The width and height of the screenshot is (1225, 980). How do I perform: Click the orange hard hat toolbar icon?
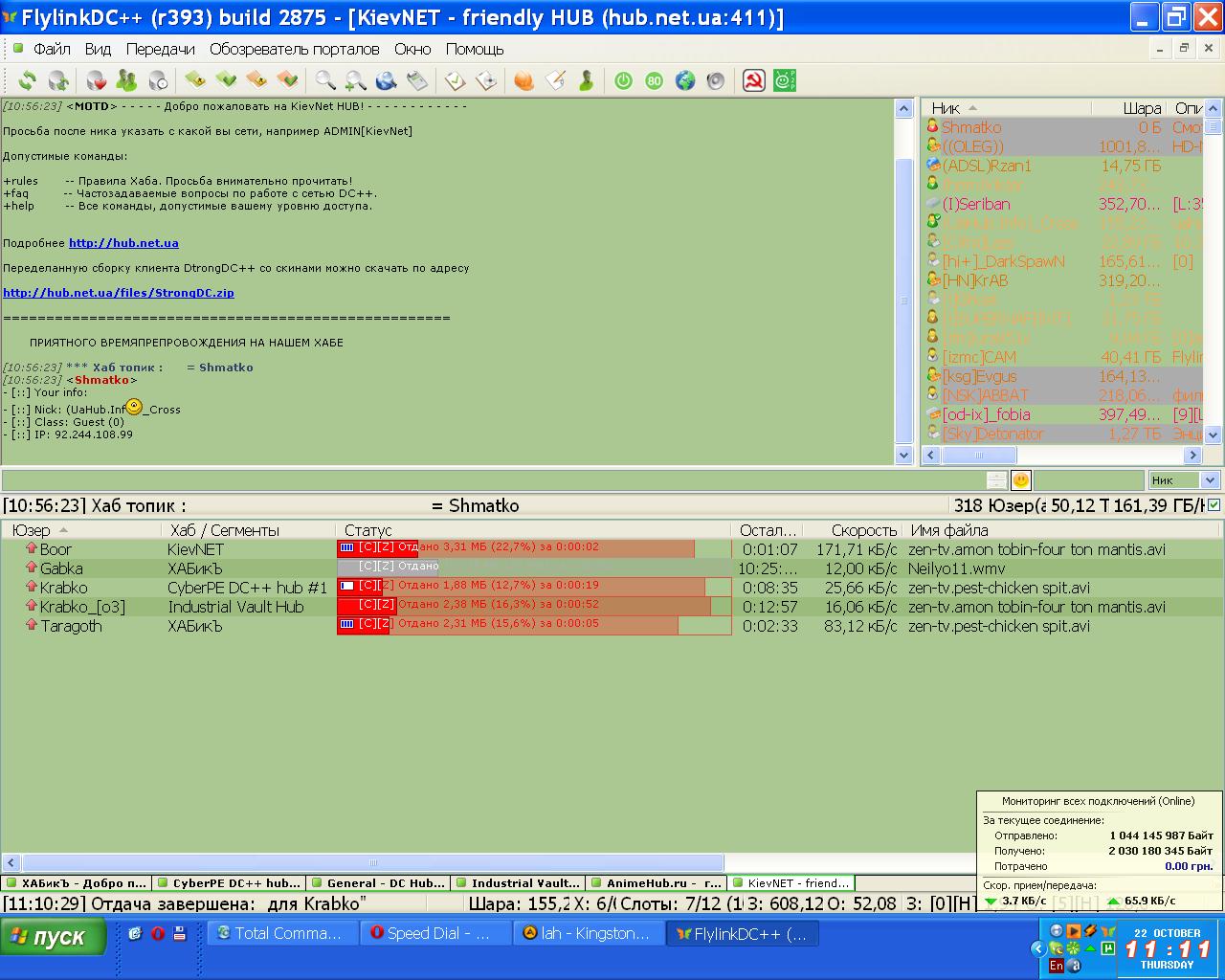(x=523, y=81)
